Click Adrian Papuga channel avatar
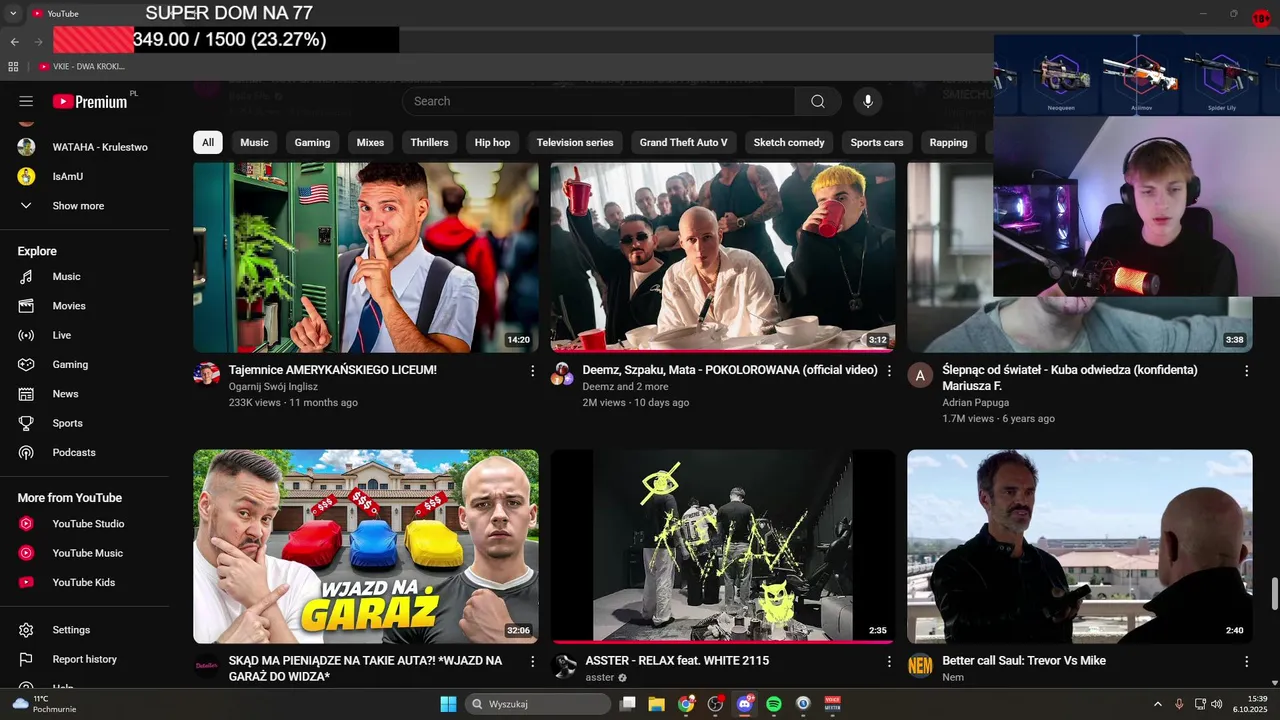Image resolution: width=1280 pixels, height=720 pixels. click(x=920, y=375)
